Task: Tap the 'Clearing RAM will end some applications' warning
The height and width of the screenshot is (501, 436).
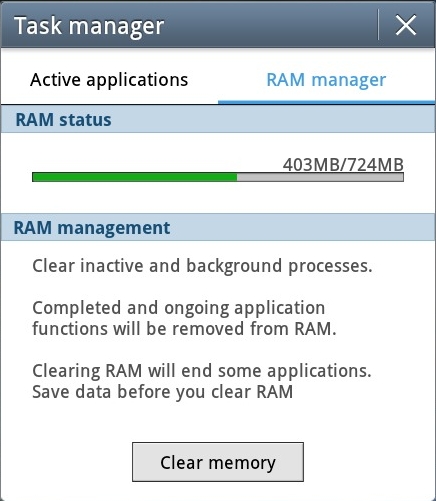Action: (x=202, y=371)
